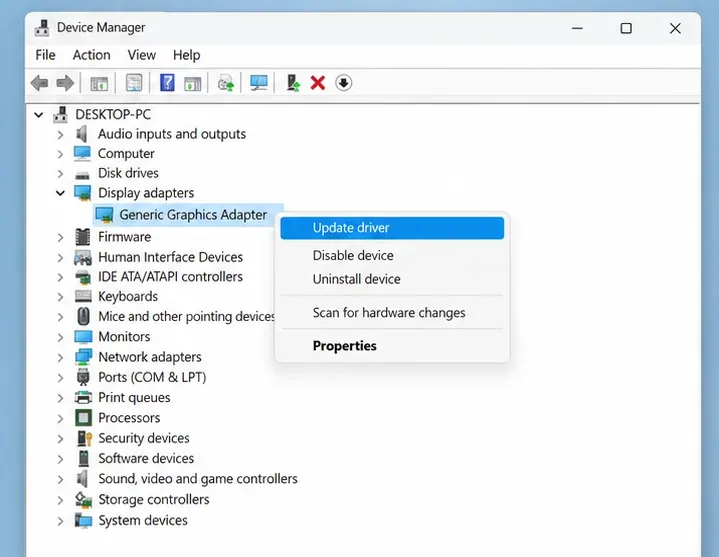The height and width of the screenshot is (557, 719).
Task: Click the Security devices key icon
Action: coord(84,438)
